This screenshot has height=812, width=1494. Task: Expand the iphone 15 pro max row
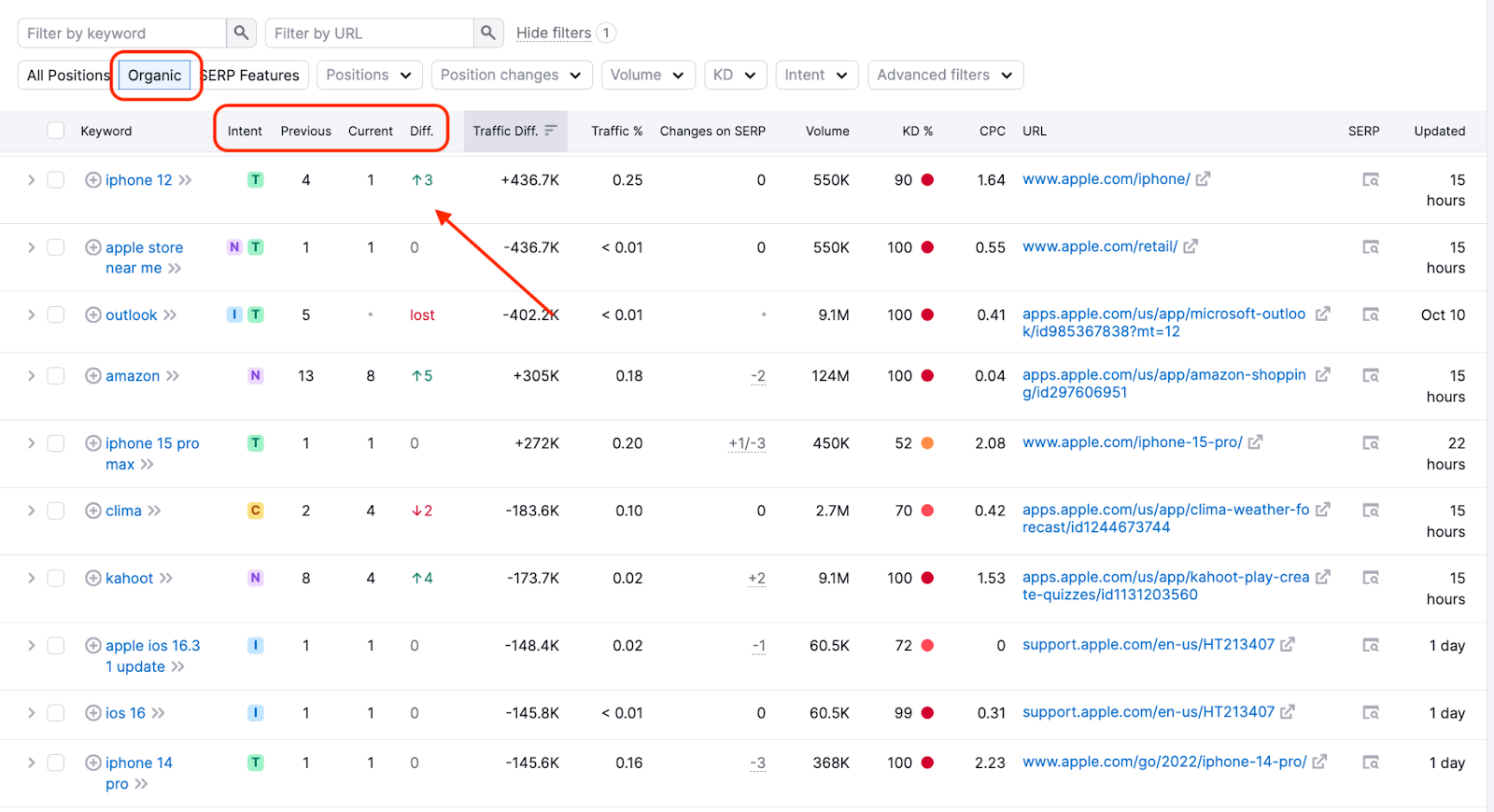(x=31, y=443)
